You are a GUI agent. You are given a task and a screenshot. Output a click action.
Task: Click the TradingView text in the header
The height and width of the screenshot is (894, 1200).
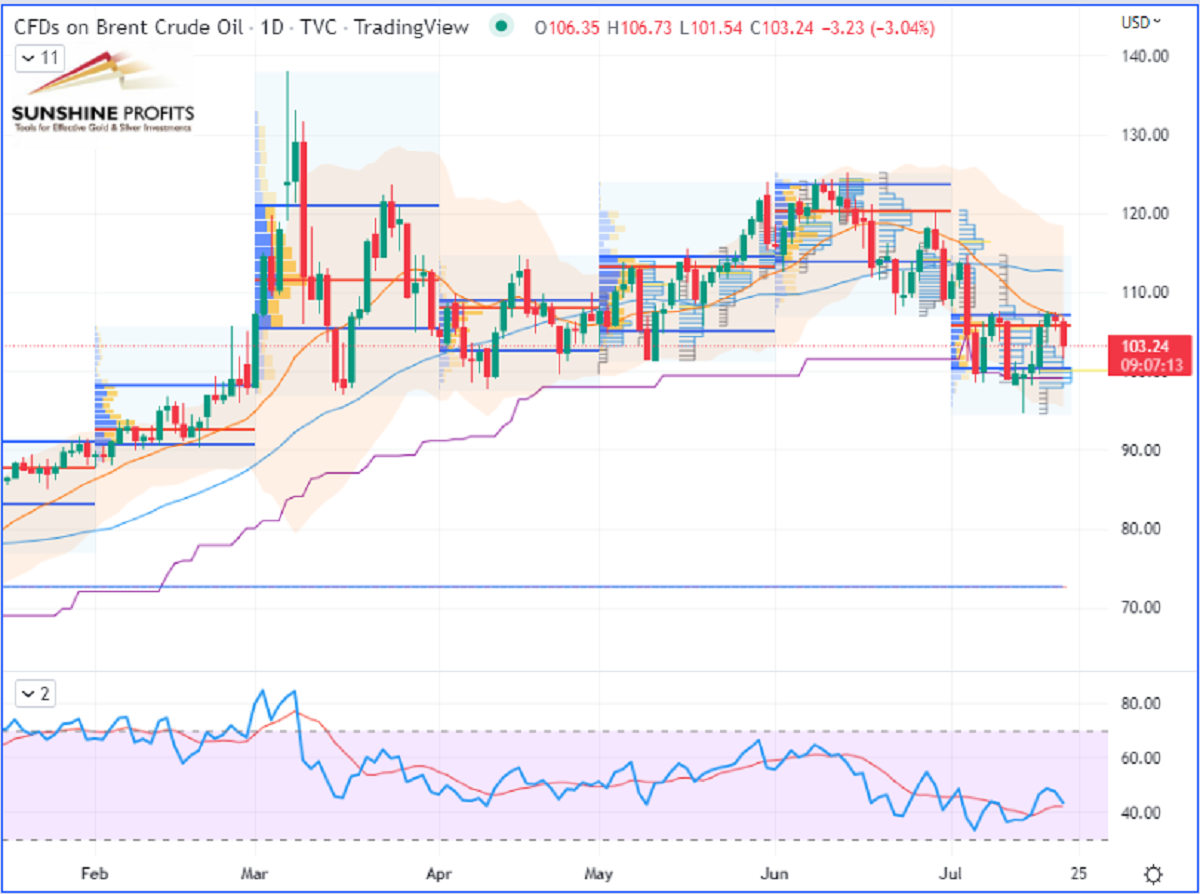point(421,28)
